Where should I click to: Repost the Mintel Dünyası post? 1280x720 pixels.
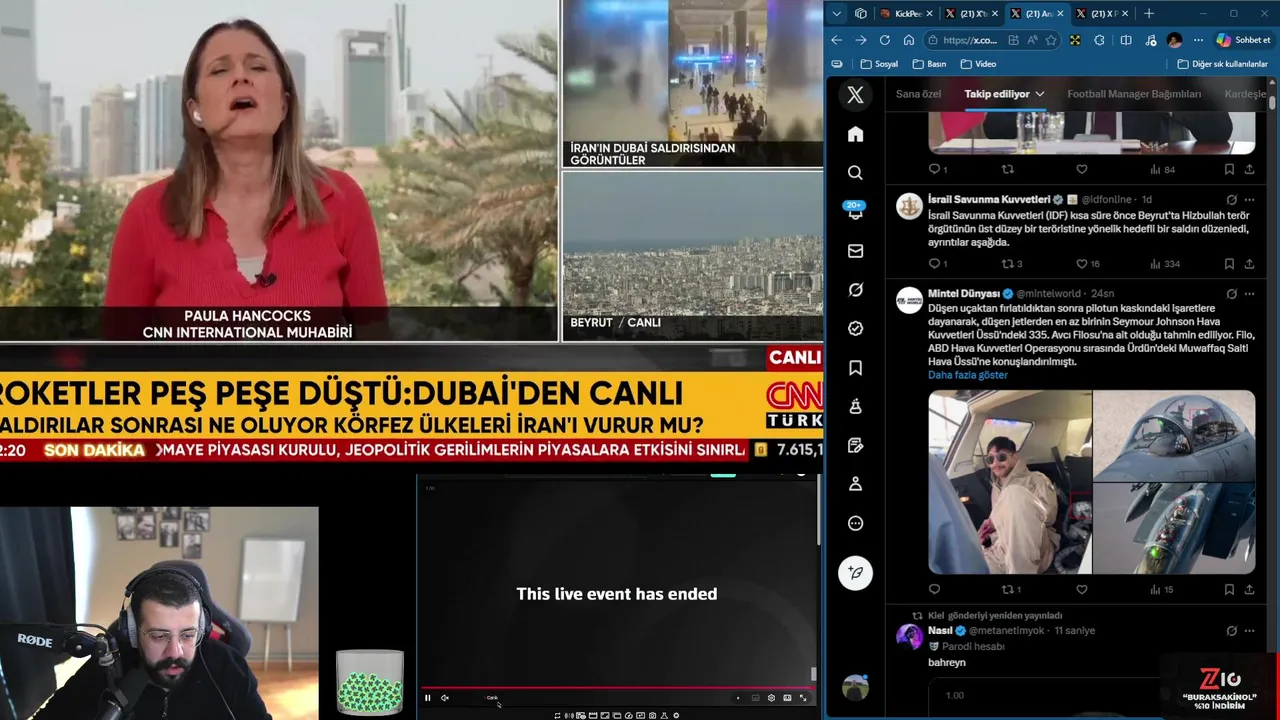tap(1008, 590)
